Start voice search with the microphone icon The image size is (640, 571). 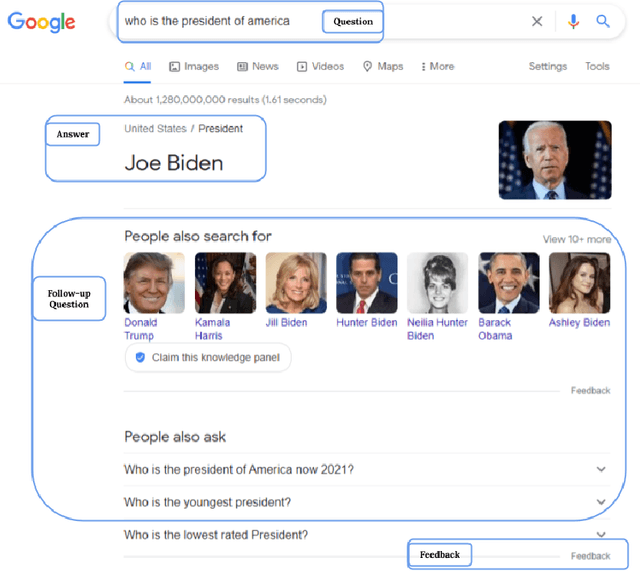pos(573,21)
